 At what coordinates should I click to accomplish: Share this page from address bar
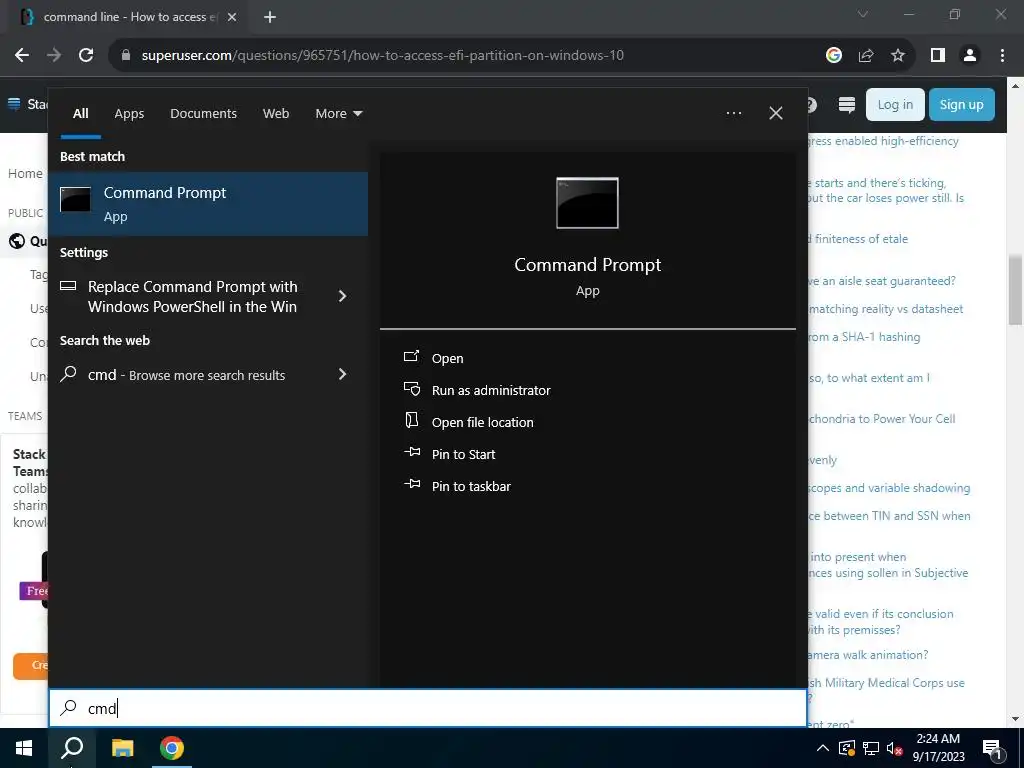point(866,56)
